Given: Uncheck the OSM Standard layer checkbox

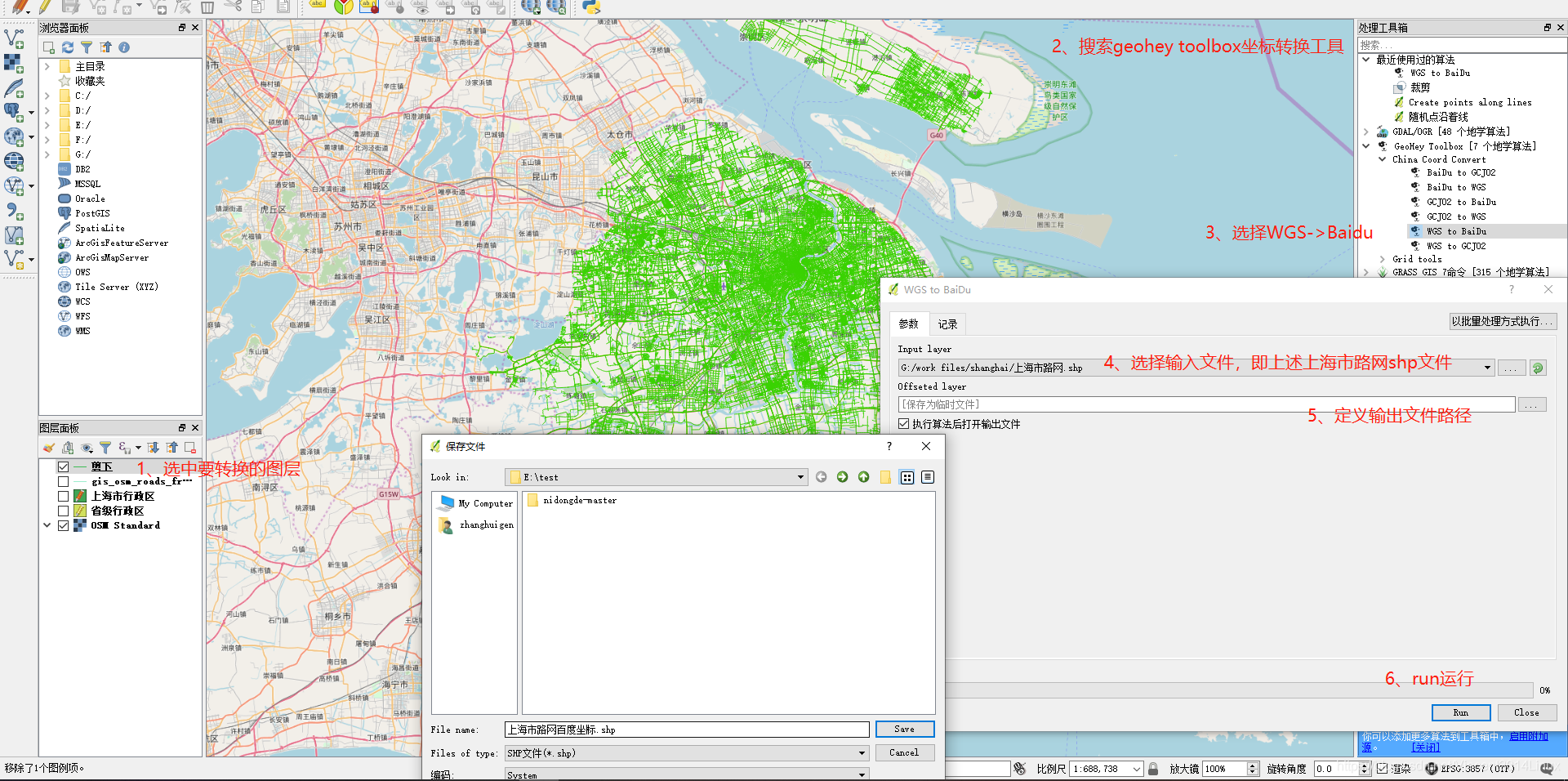Looking at the screenshot, I should coord(63,525).
